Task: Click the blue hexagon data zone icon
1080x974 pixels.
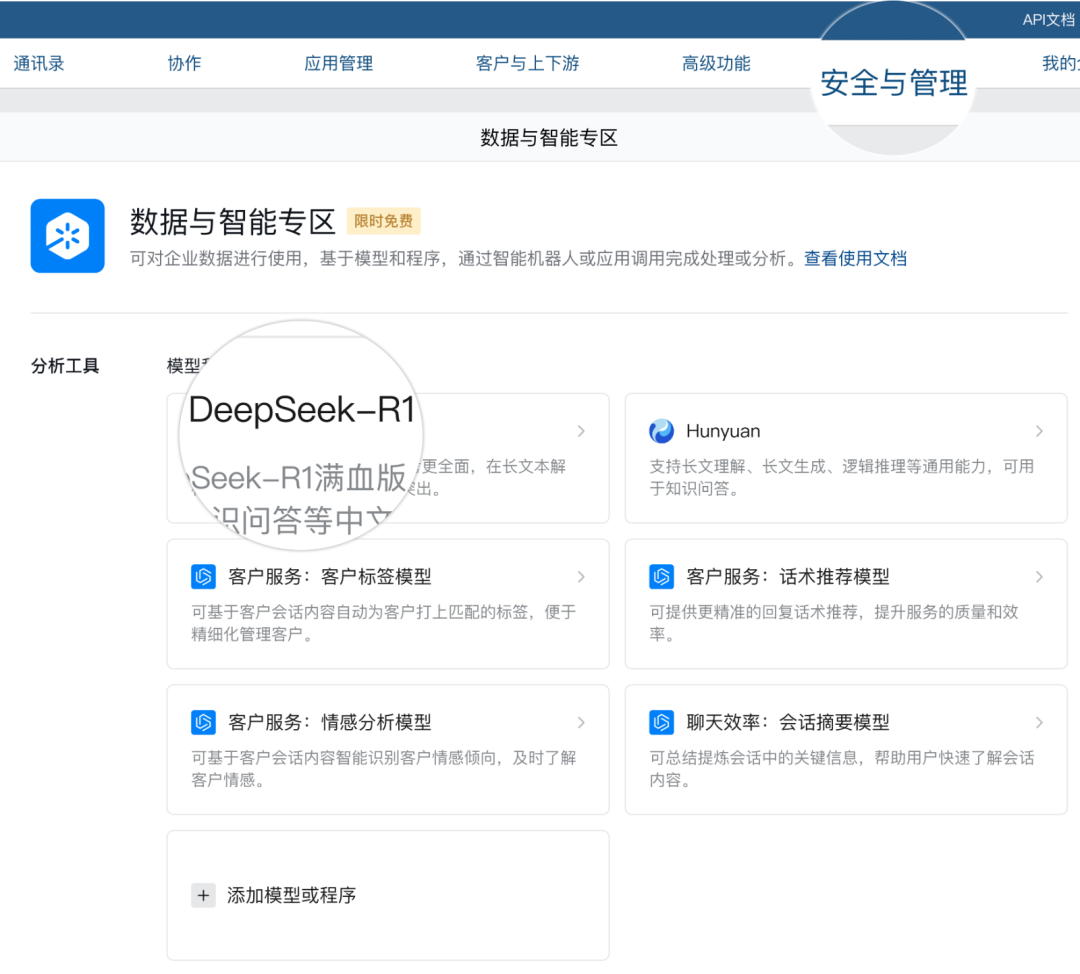Action: pyautogui.click(x=68, y=236)
